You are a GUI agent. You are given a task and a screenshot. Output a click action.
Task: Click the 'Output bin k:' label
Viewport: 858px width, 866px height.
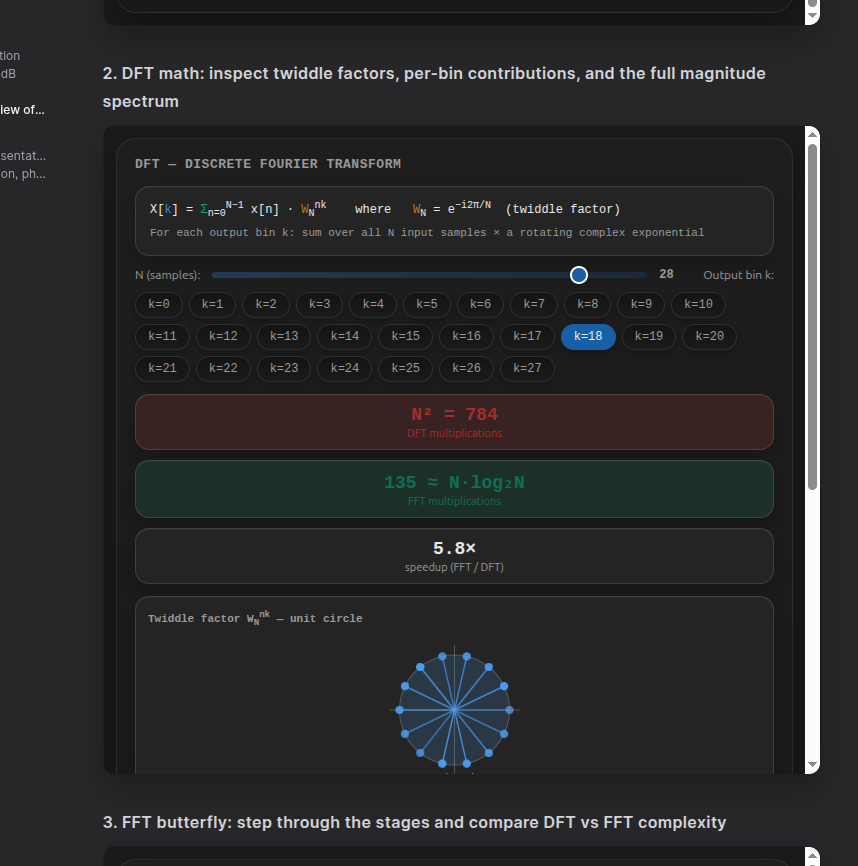(738, 275)
